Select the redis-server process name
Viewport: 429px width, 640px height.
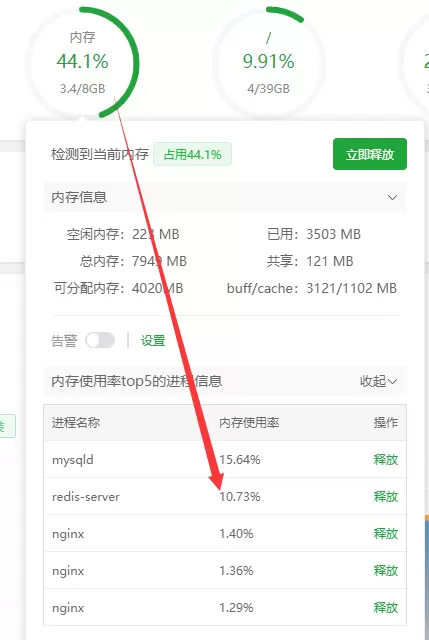point(86,497)
